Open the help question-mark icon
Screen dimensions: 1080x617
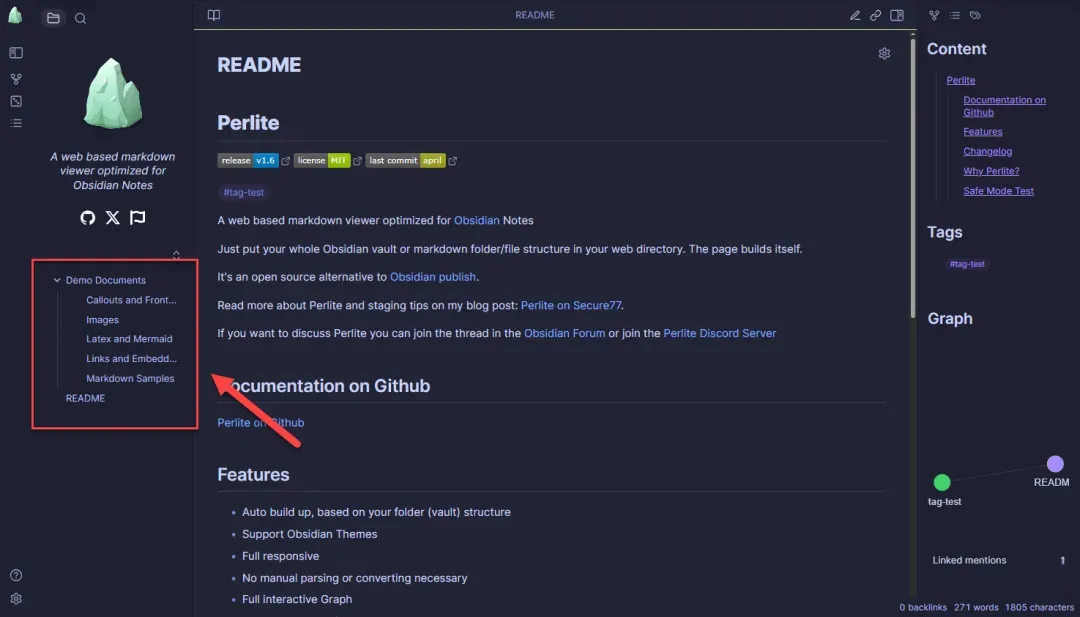pyautogui.click(x=16, y=576)
